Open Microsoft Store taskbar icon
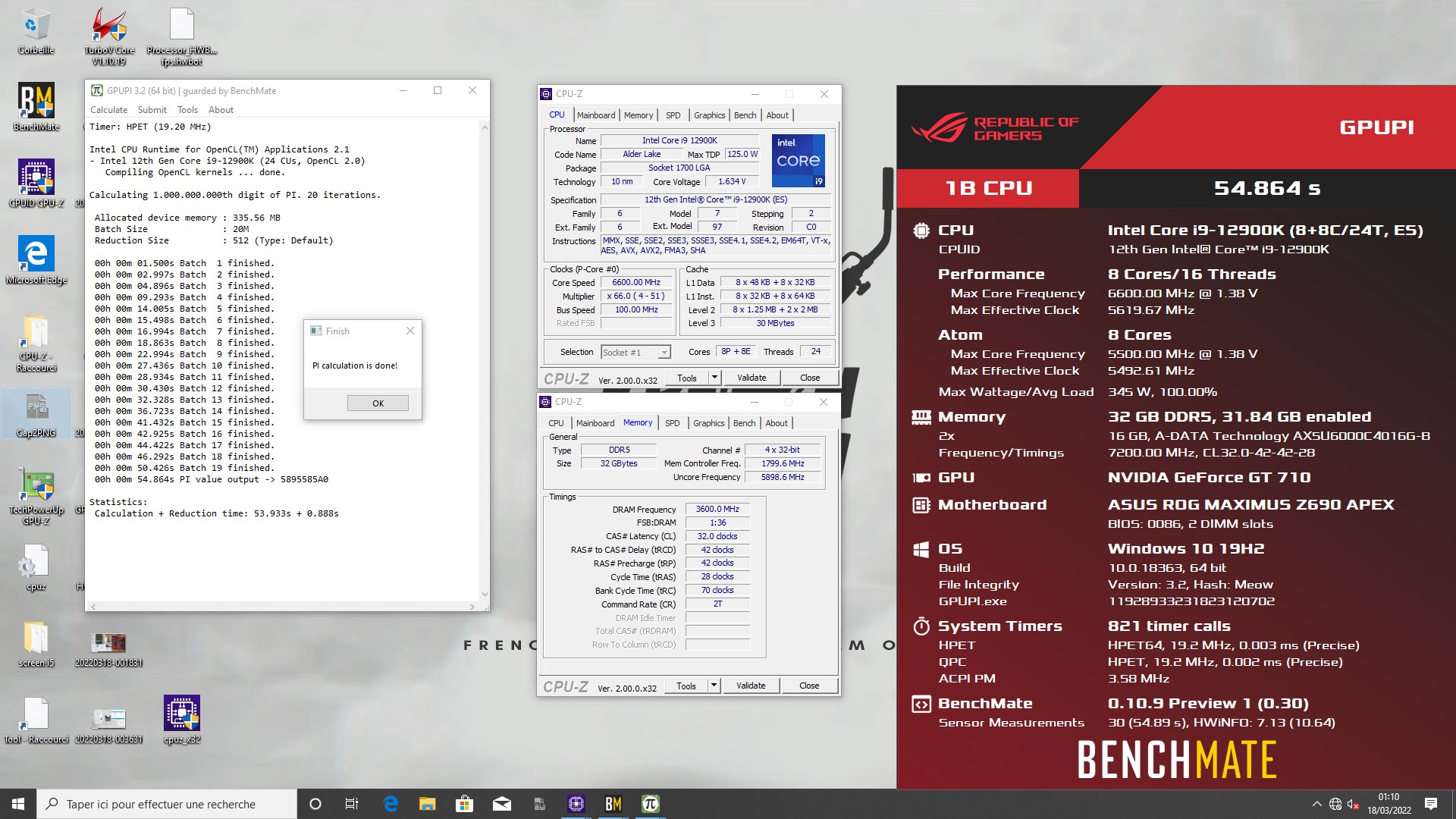The image size is (1456, 819). coord(464,804)
